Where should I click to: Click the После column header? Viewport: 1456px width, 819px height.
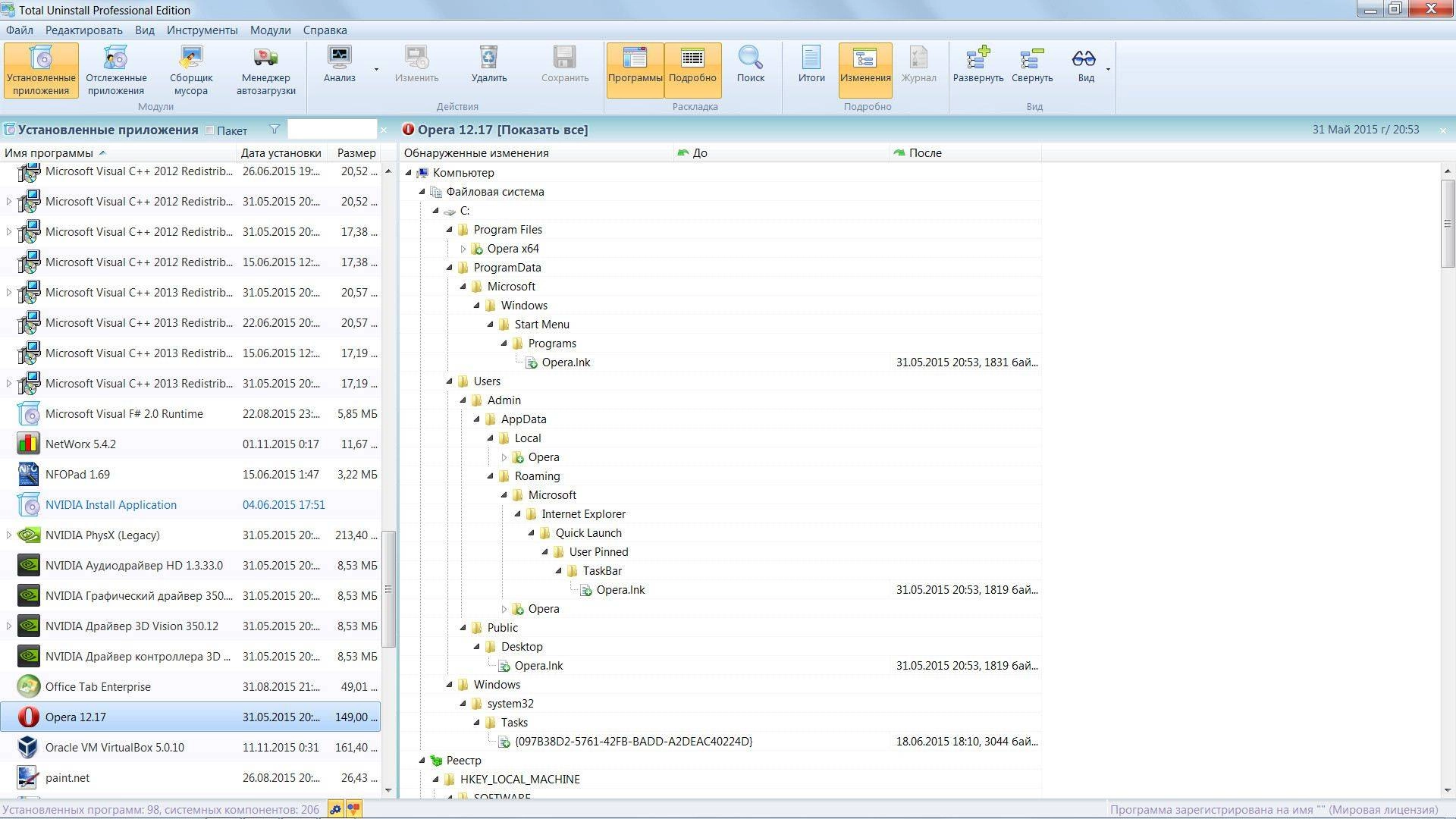pos(965,153)
